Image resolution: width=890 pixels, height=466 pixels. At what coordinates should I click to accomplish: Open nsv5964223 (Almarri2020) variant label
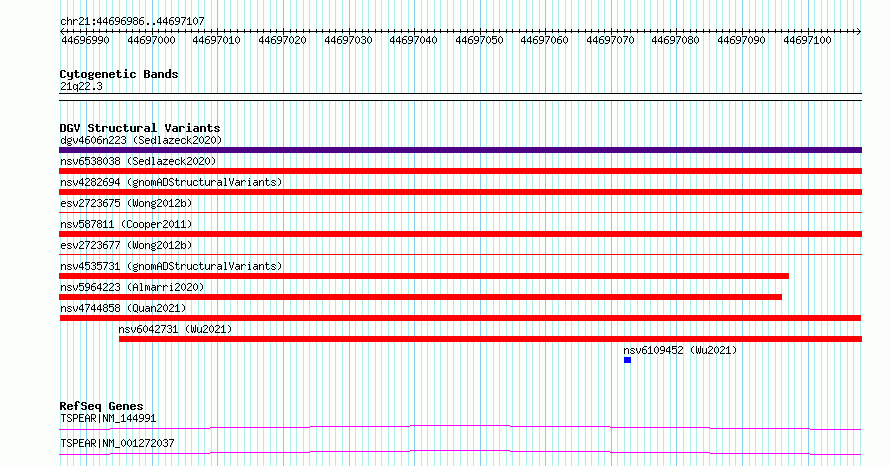click(x=132, y=287)
